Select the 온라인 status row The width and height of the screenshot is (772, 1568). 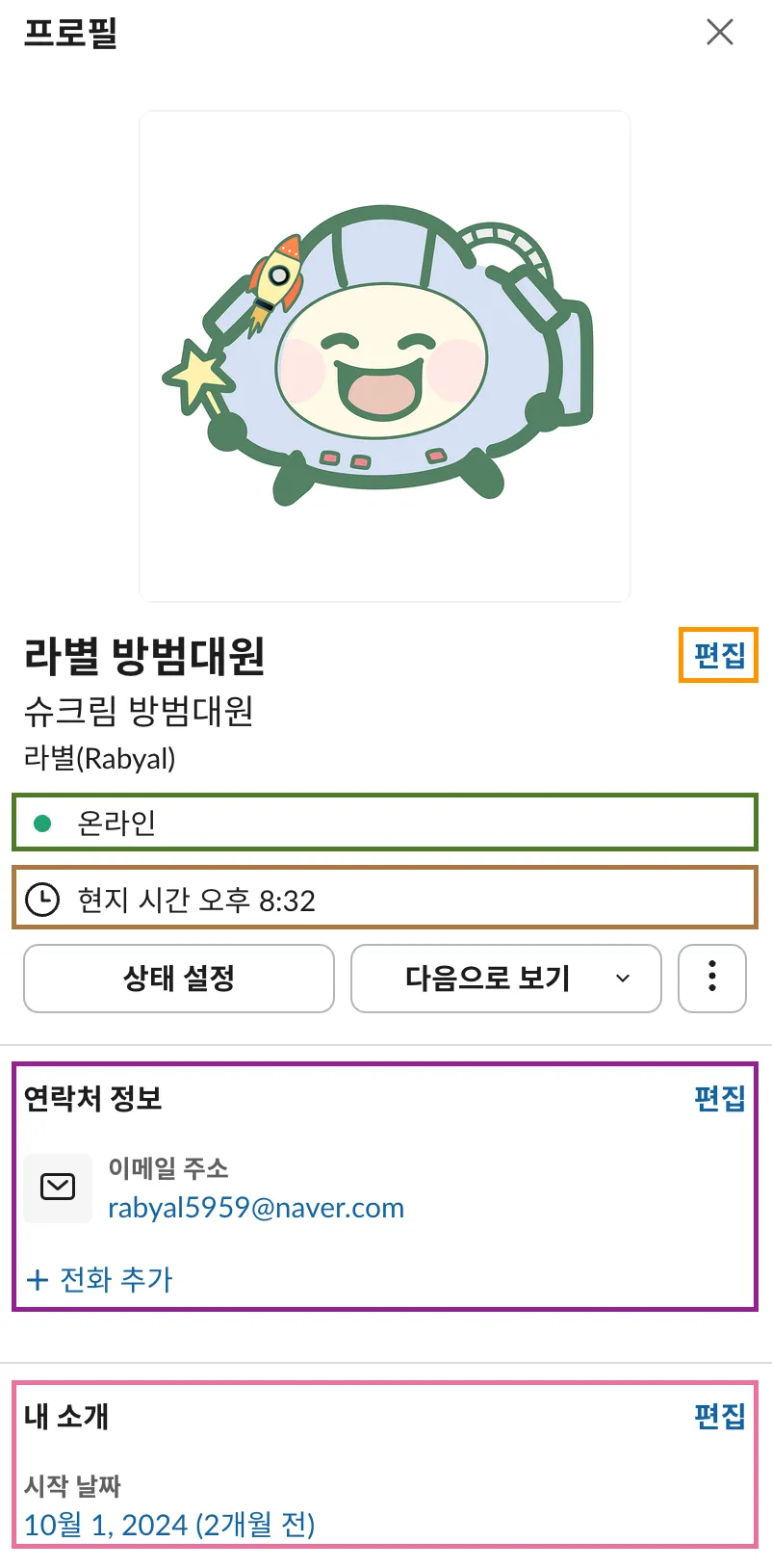pos(385,822)
